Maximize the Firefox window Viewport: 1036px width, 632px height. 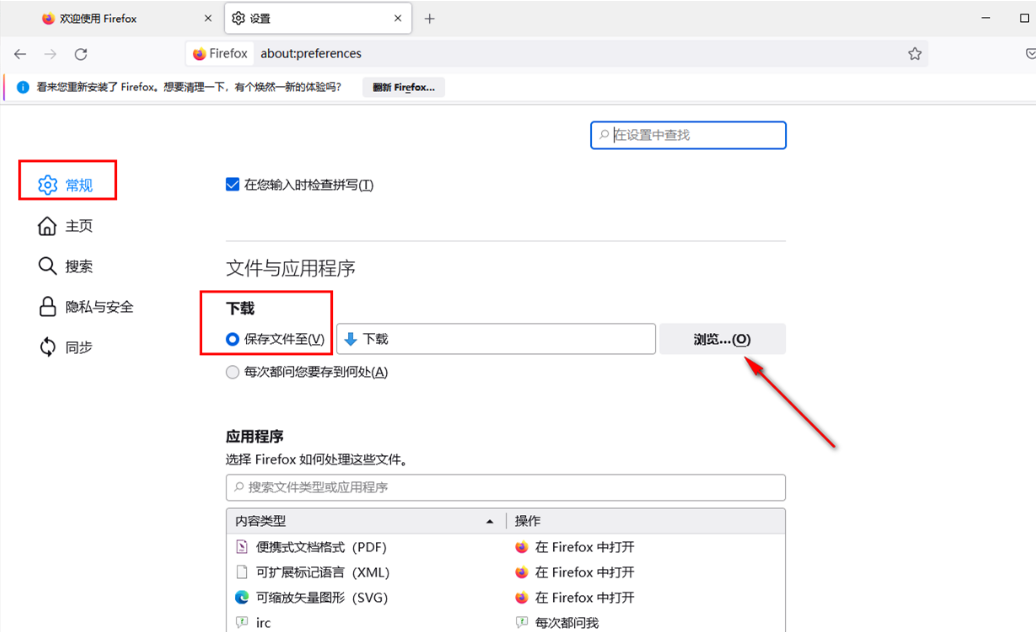(1024, 18)
